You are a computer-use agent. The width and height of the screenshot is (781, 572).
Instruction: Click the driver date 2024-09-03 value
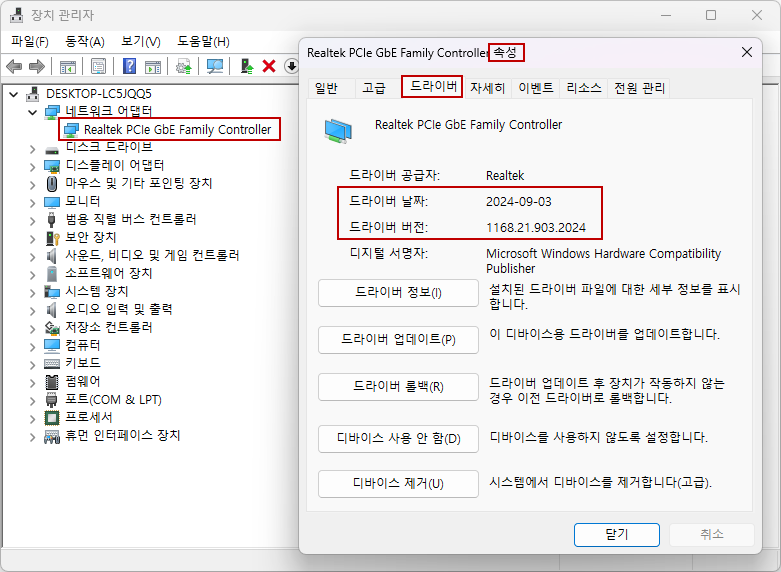coord(519,202)
